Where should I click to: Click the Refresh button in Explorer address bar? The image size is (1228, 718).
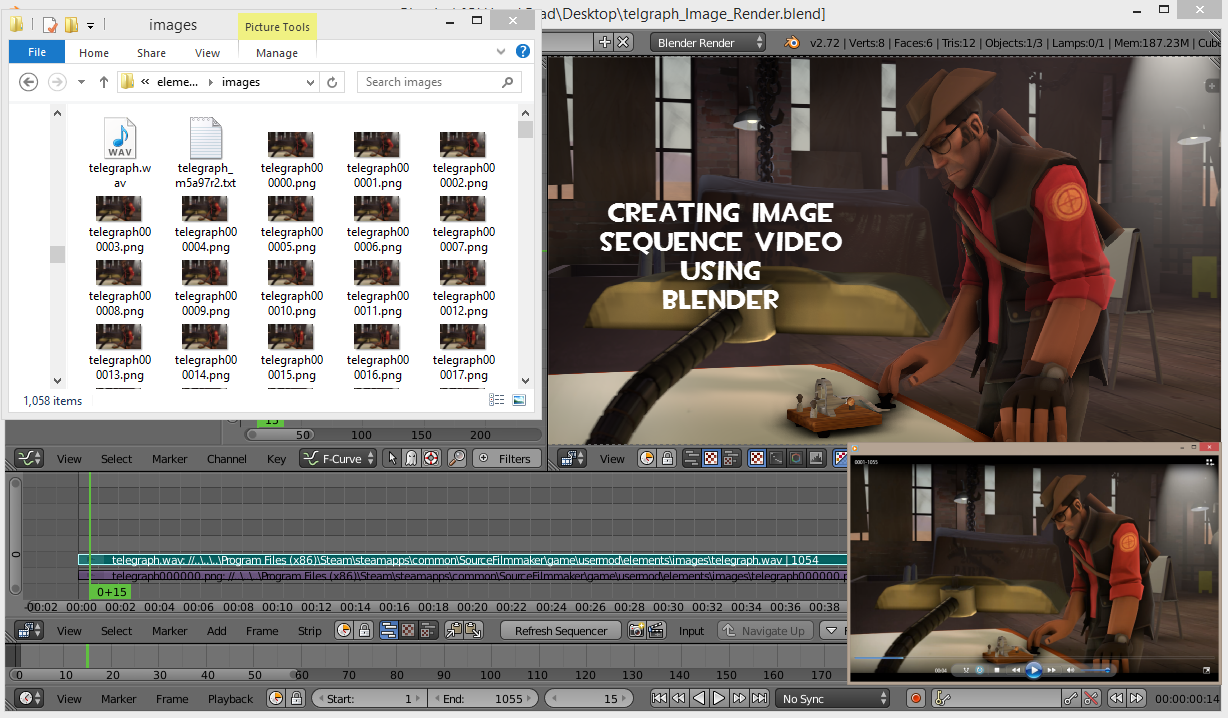point(333,82)
